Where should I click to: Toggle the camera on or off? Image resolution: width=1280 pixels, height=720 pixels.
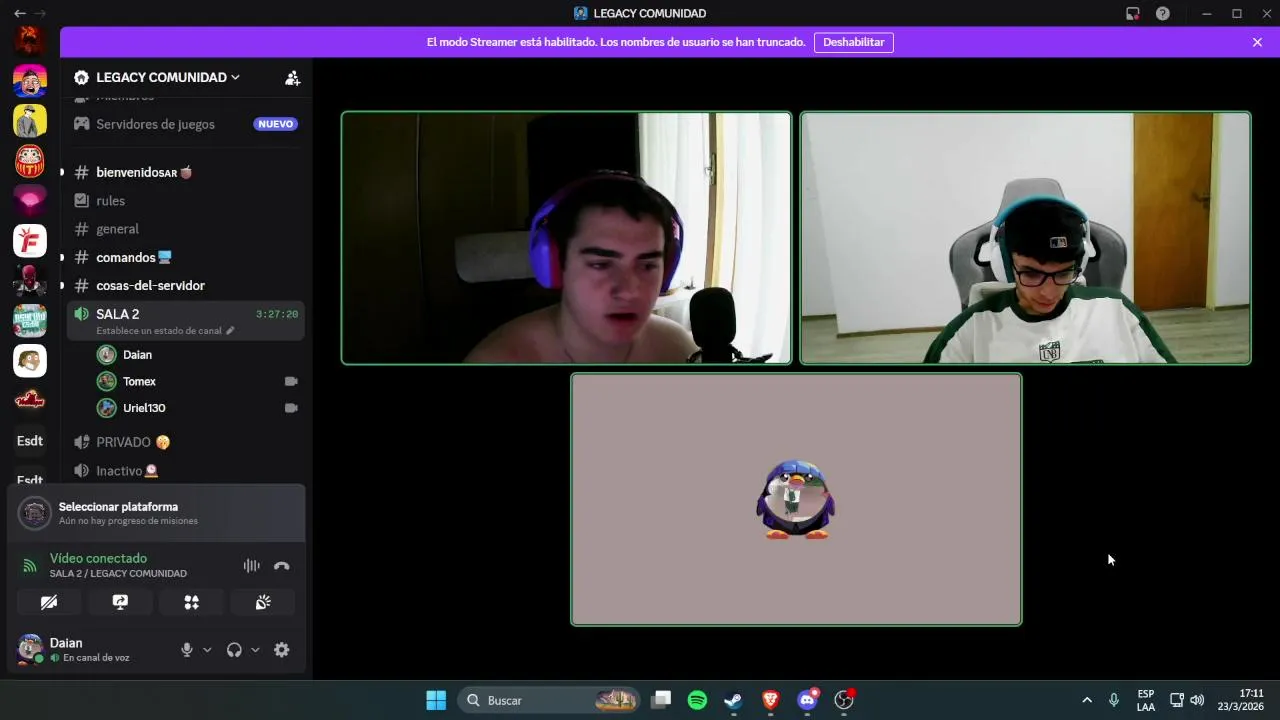coord(49,602)
